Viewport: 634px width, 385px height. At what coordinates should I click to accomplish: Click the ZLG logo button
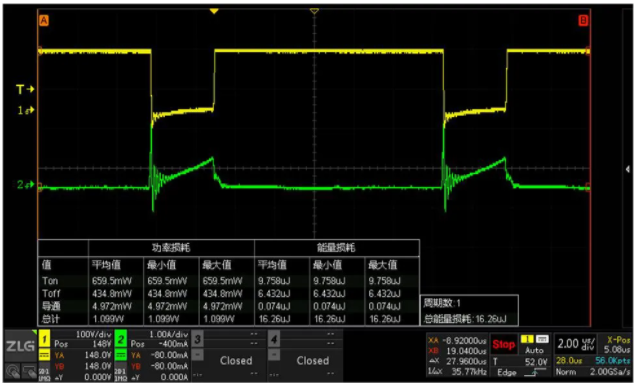[21, 346]
